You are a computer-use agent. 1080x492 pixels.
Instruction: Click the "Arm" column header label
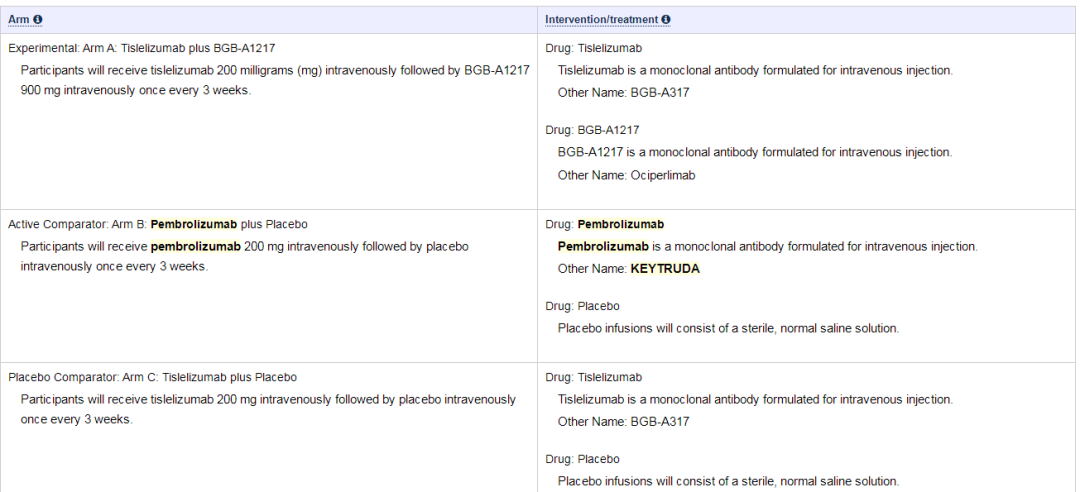click(19, 19)
